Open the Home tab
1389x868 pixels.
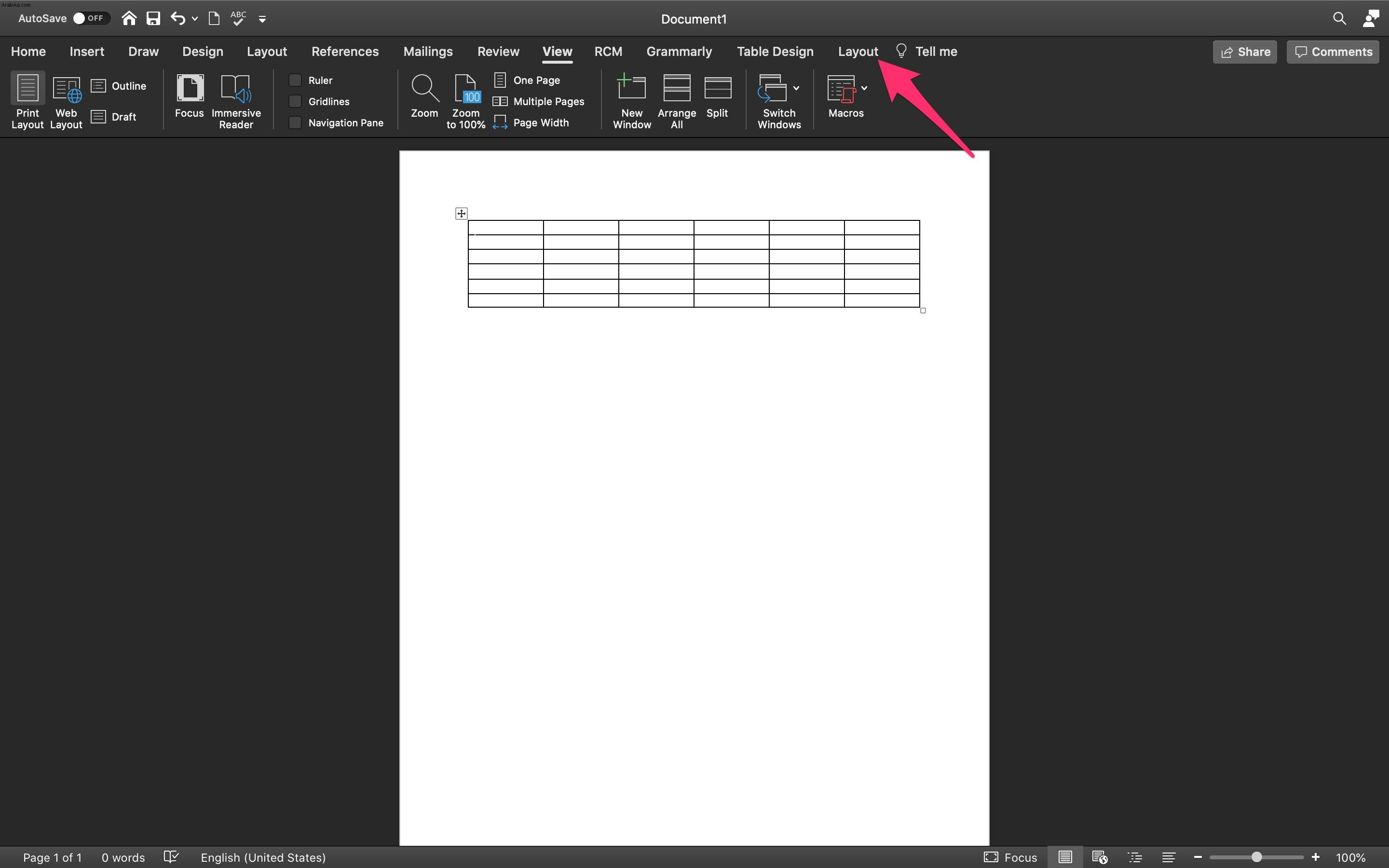28,51
